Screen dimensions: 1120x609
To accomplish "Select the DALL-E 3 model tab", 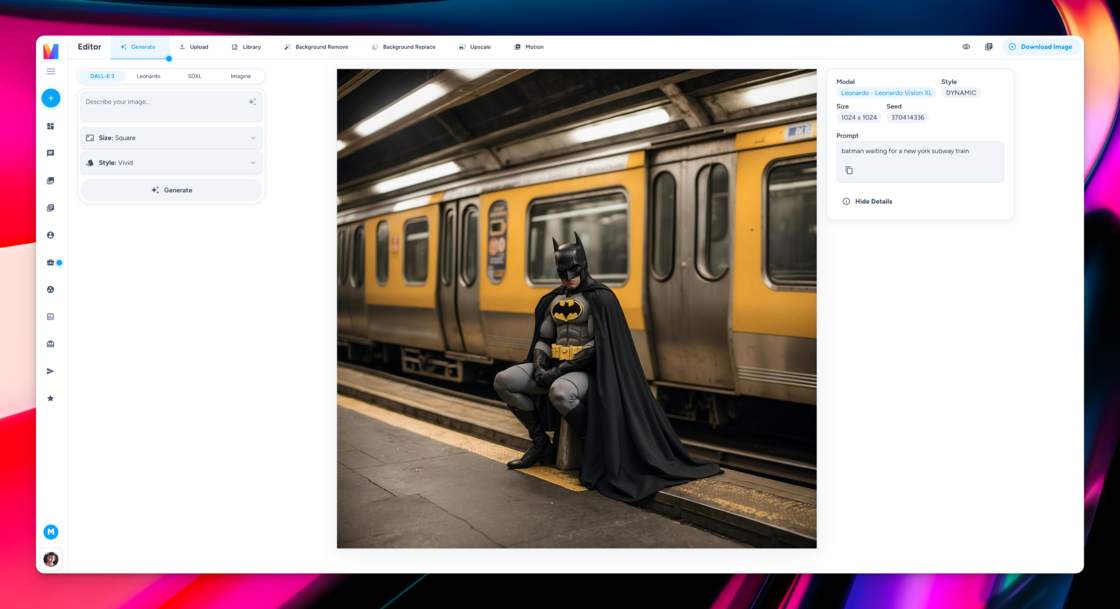I will (102, 76).
